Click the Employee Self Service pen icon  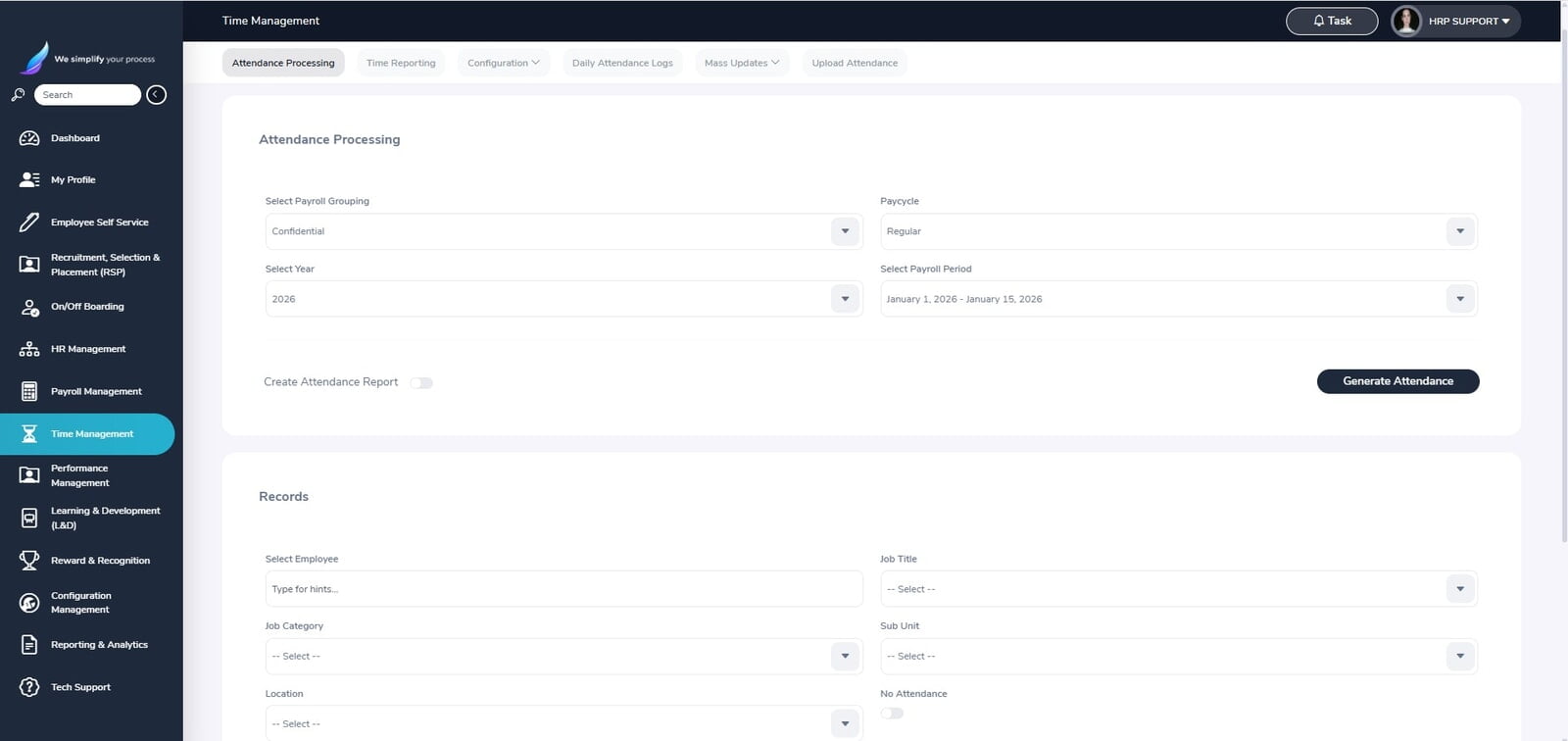point(29,222)
